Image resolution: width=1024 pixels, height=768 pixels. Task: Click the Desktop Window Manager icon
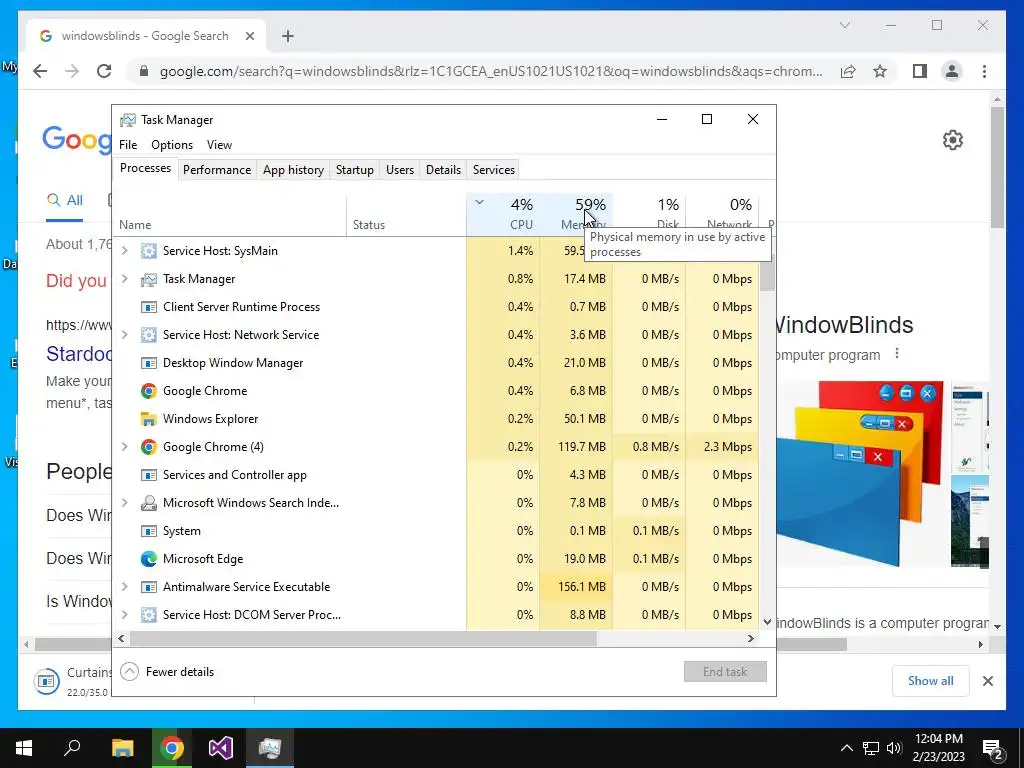(149, 363)
